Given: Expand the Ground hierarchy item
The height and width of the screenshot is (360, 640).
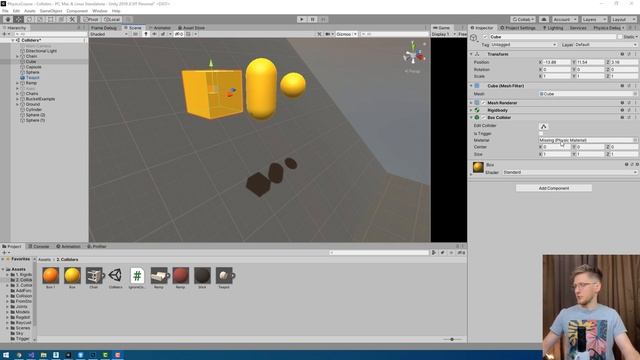Looking at the screenshot, I should click(x=17, y=104).
